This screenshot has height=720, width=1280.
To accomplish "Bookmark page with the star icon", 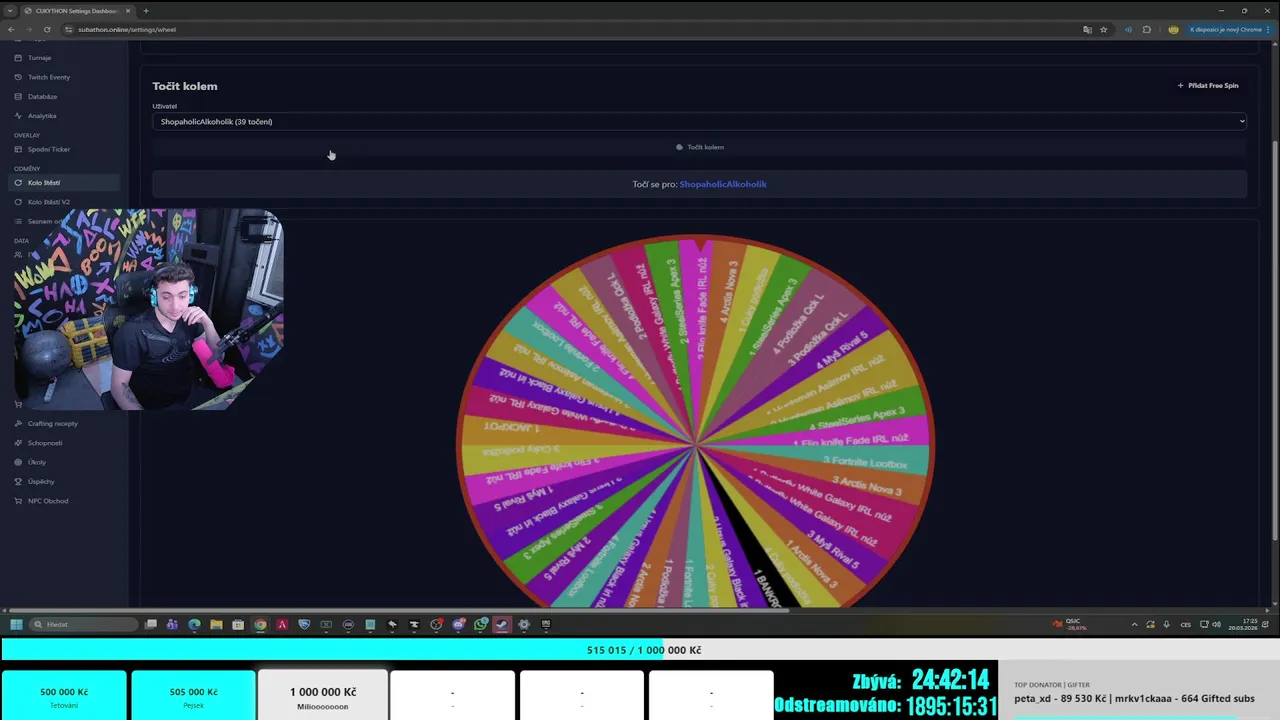I will [1103, 29].
